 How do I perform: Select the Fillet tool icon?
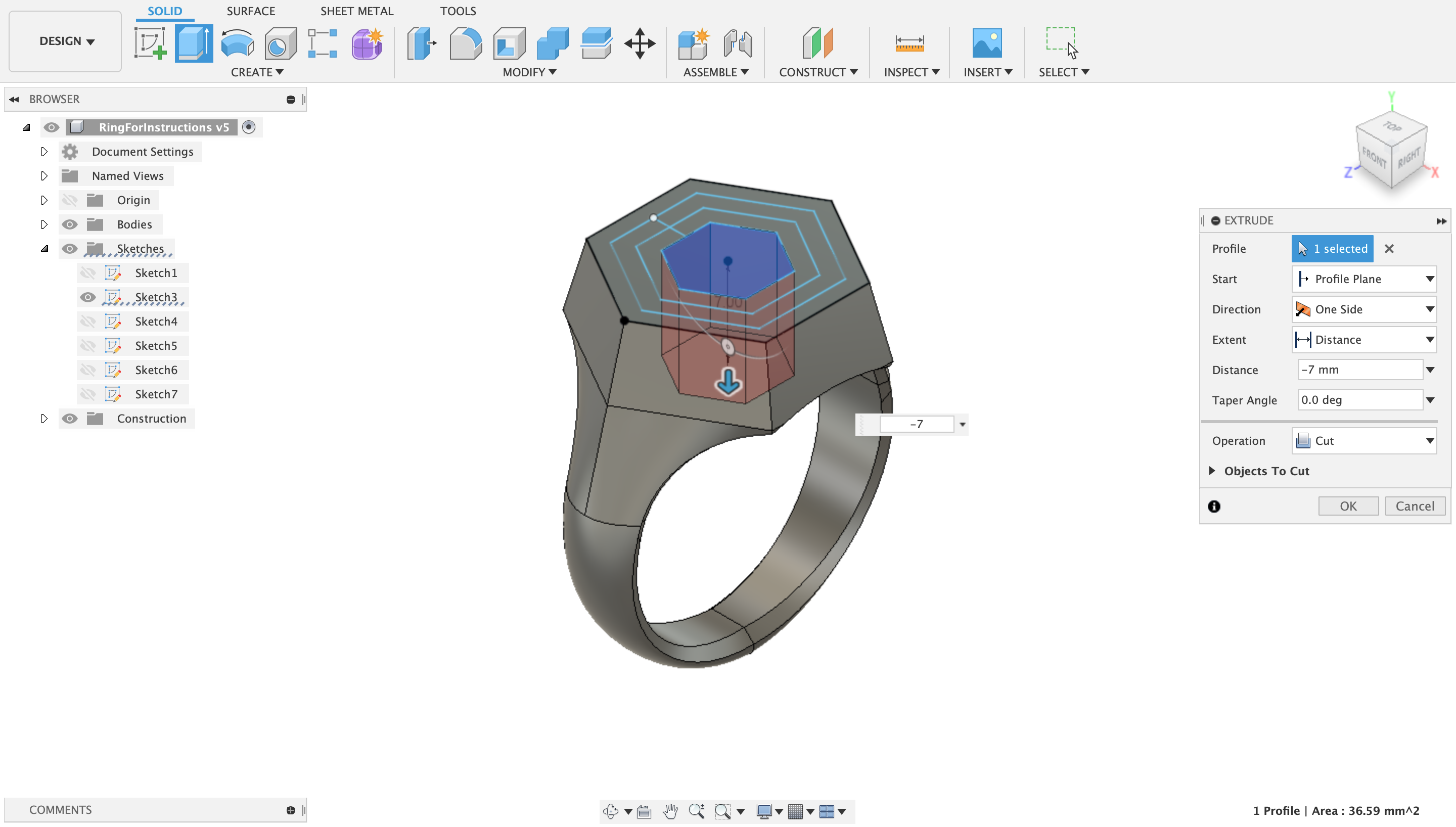[465, 43]
